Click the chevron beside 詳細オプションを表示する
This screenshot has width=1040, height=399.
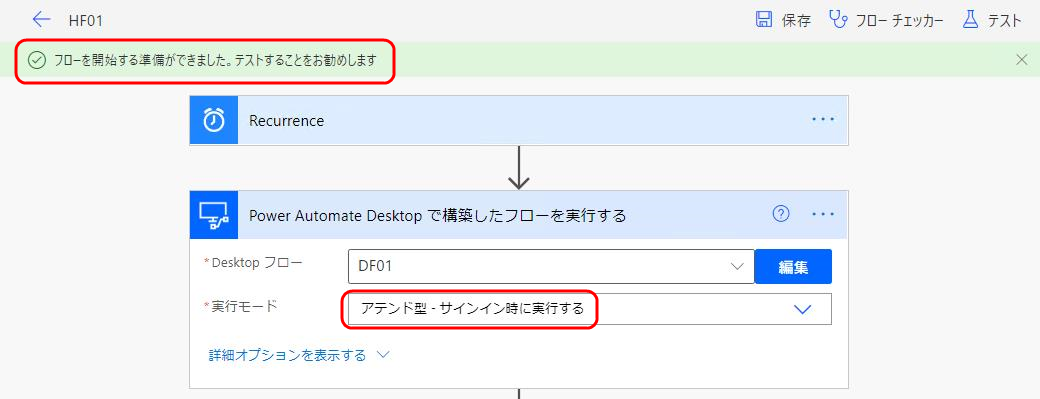coord(383,355)
